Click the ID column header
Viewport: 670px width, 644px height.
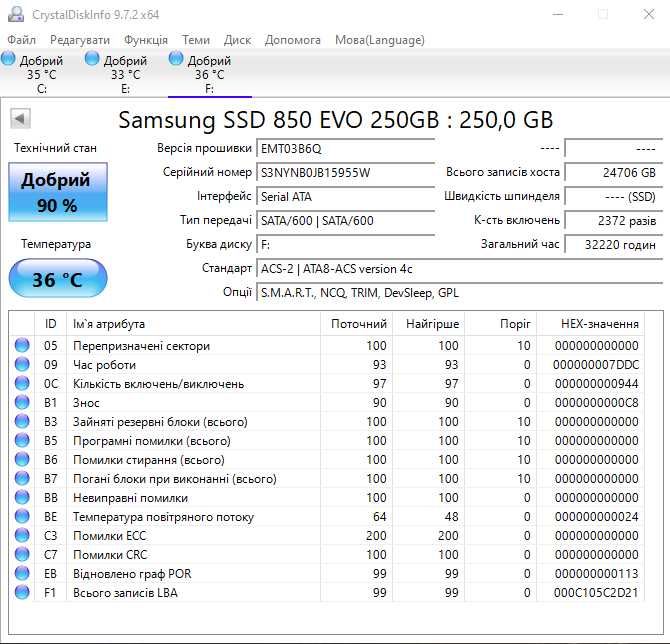pyautogui.click(x=50, y=323)
